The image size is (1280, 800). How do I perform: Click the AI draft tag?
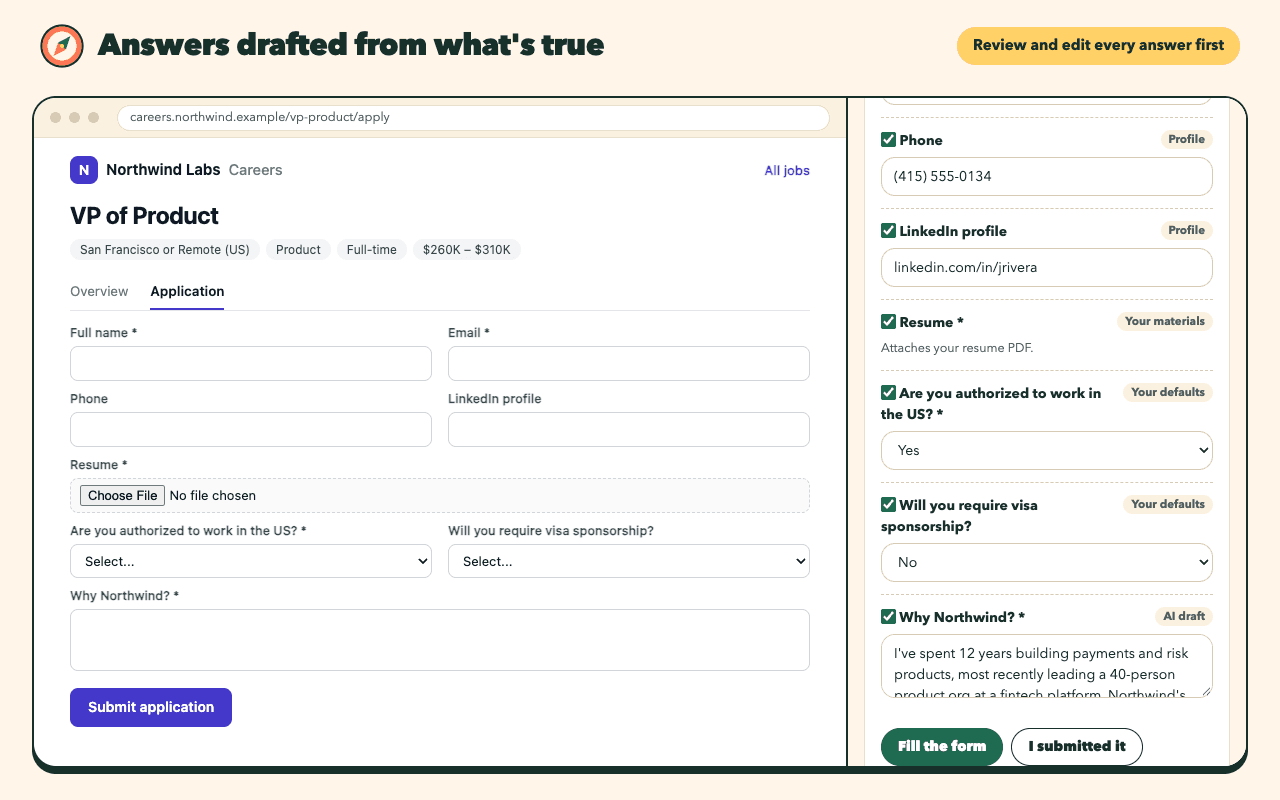coord(1184,616)
